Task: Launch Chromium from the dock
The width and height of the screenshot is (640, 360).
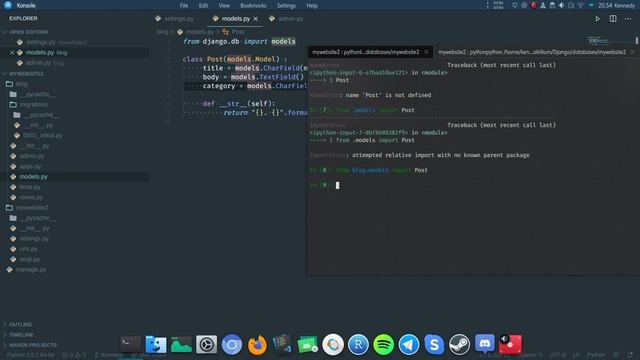Action: (x=231, y=345)
